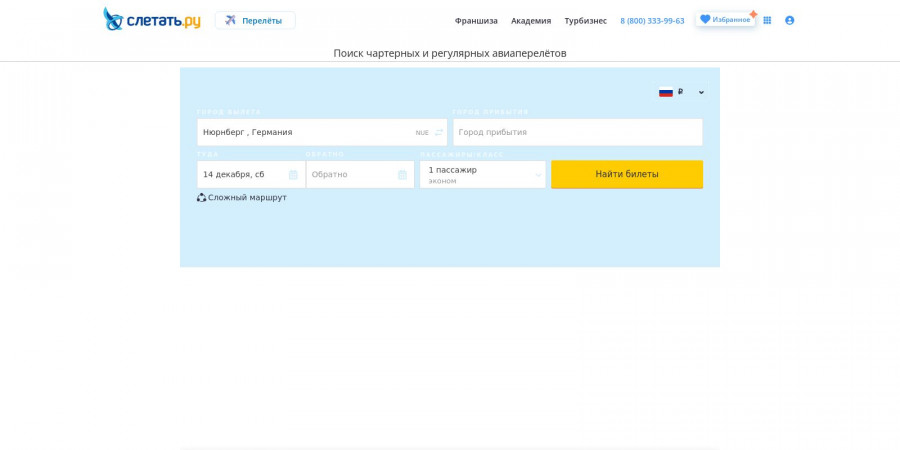Click the Сложный маршрут route icon
Viewport: 900px width, 450px height.
201,197
